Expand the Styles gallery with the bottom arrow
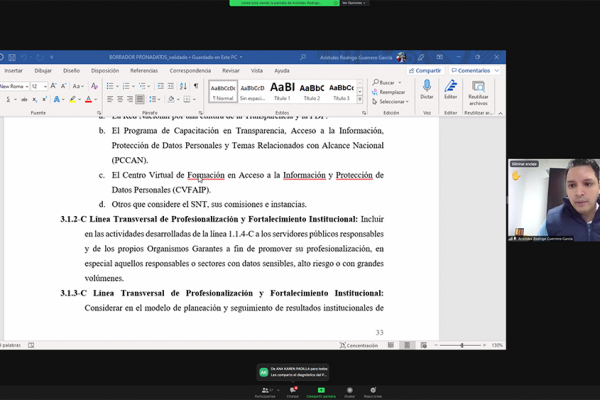Screen dimensions: 600x400 click(x=360, y=100)
